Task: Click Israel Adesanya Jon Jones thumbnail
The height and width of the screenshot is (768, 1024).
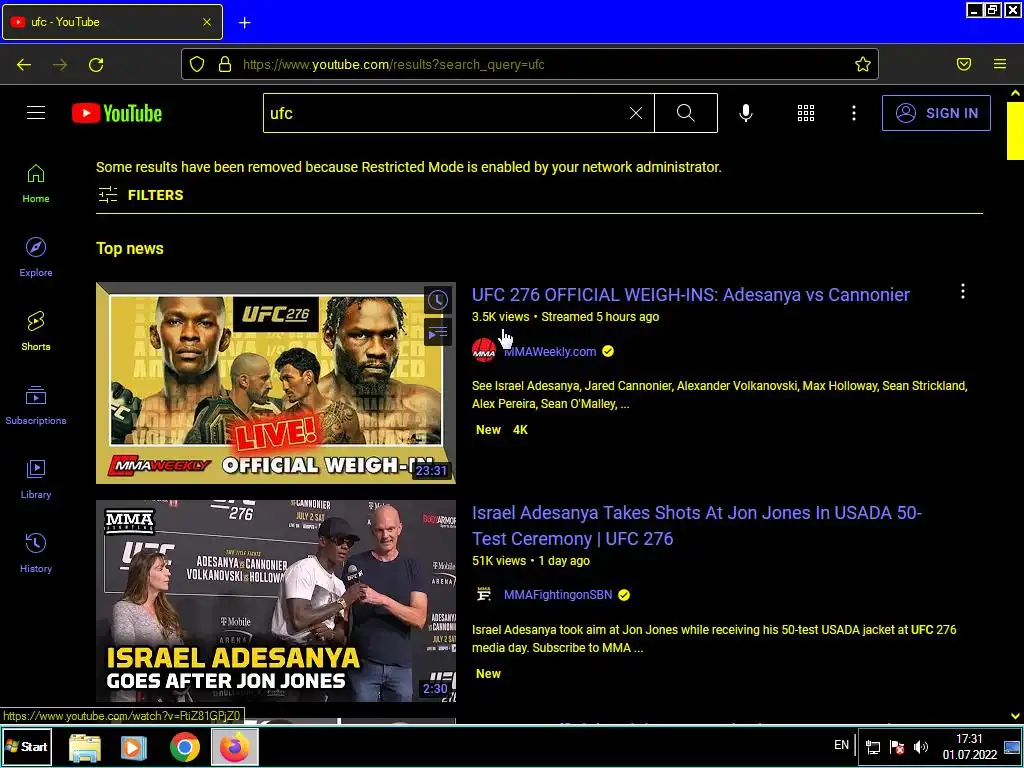Action: click(x=276, y=601)
